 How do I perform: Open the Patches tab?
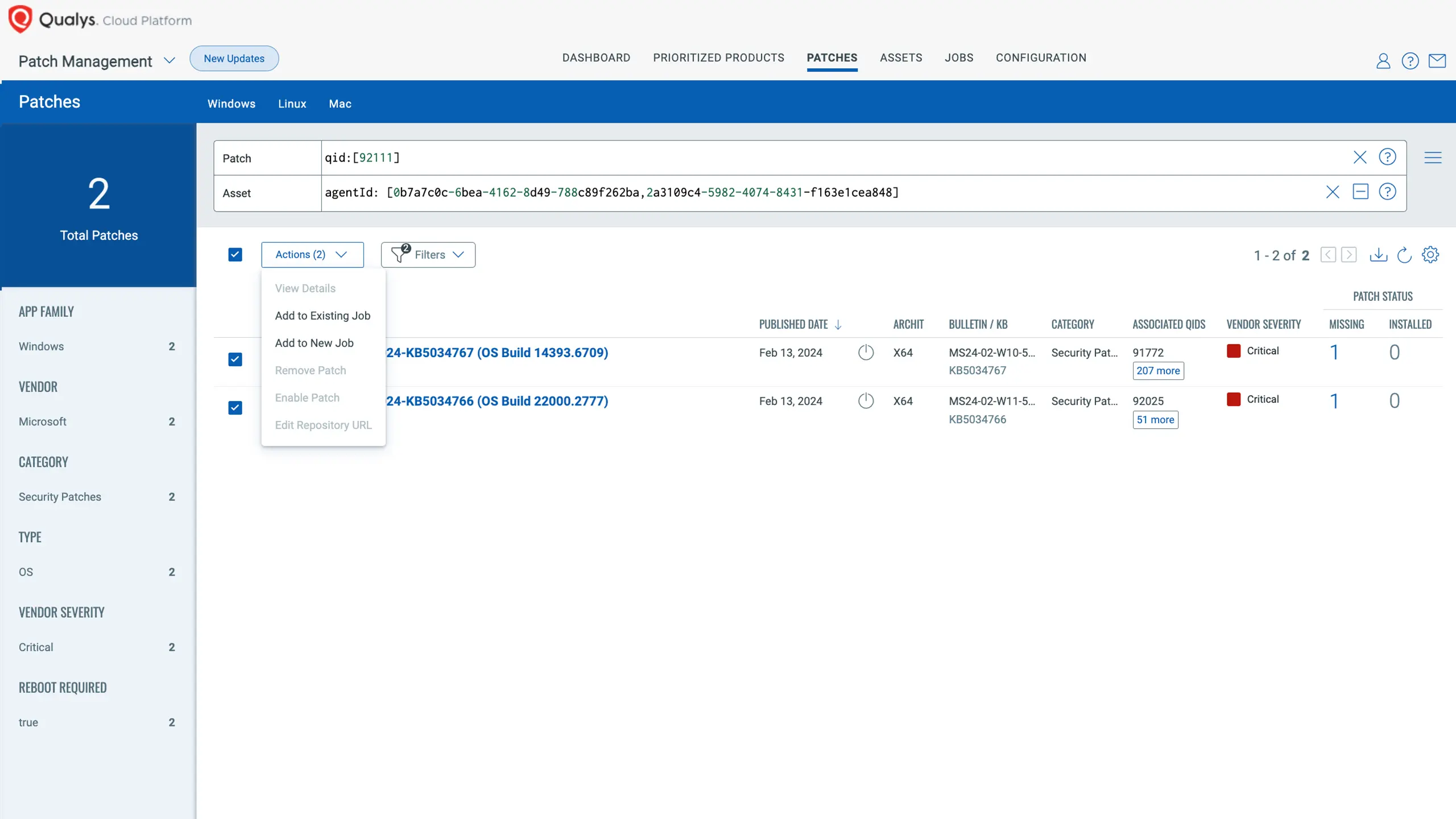point(832,58)
